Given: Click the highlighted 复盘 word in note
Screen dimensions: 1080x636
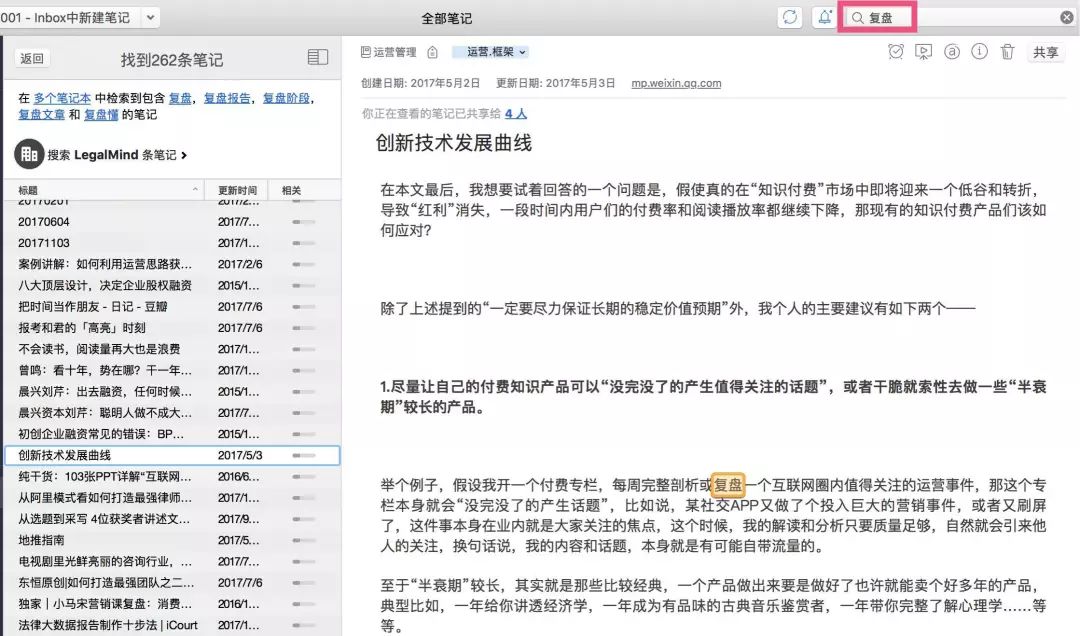Looking at the screenshot, I should (x=728, y=485).
